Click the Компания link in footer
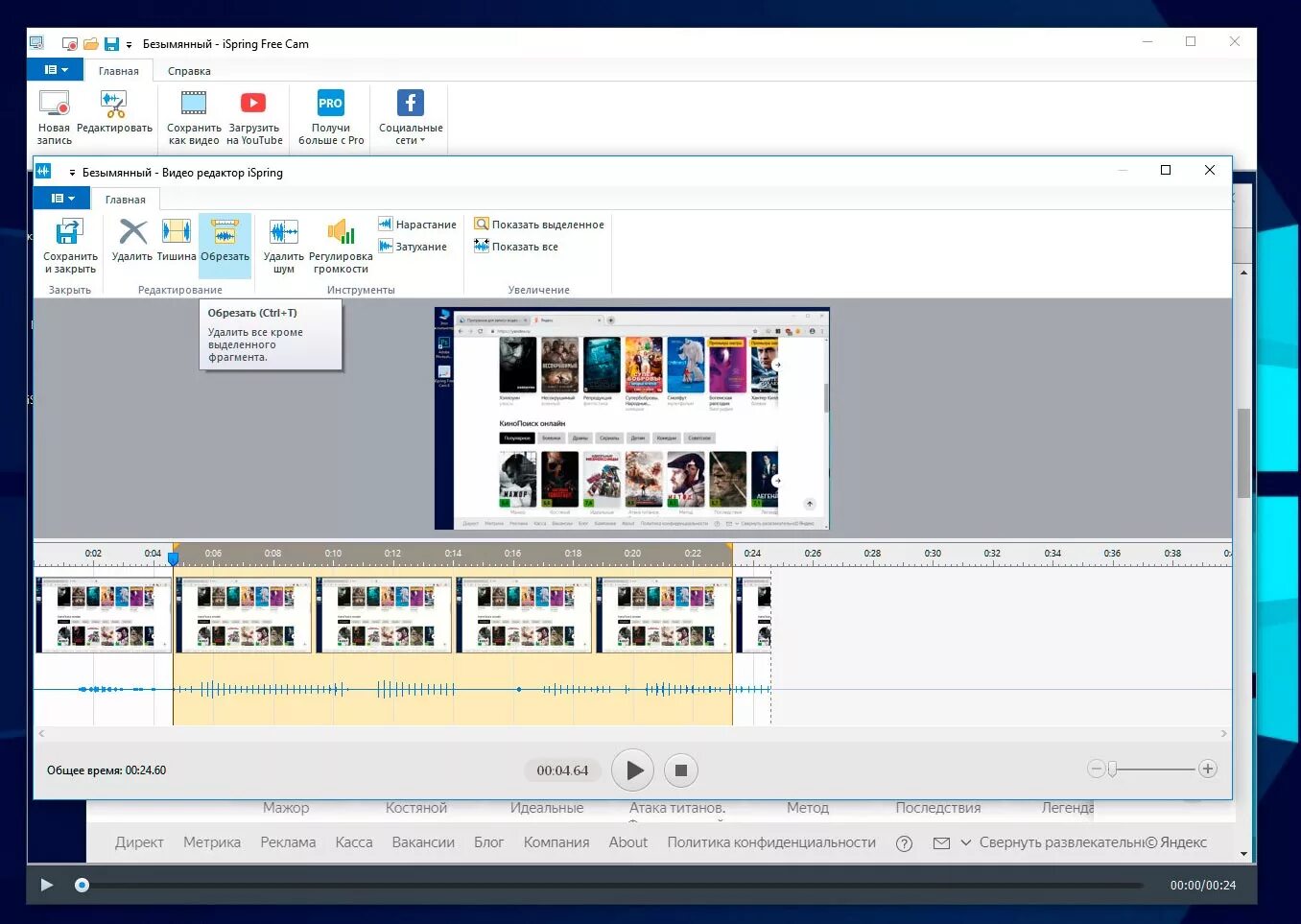The width and height of the screenshot is (1301, 924). 556,842
